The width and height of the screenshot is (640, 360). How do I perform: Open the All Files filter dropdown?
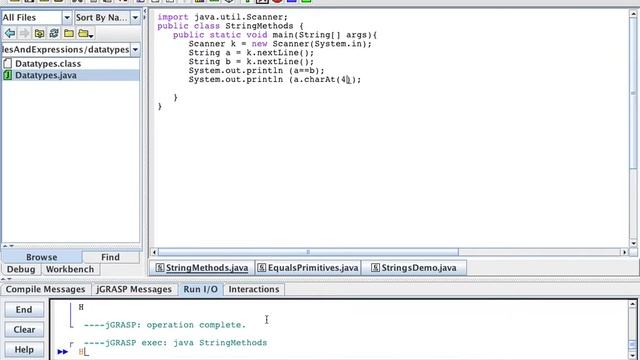67,18
